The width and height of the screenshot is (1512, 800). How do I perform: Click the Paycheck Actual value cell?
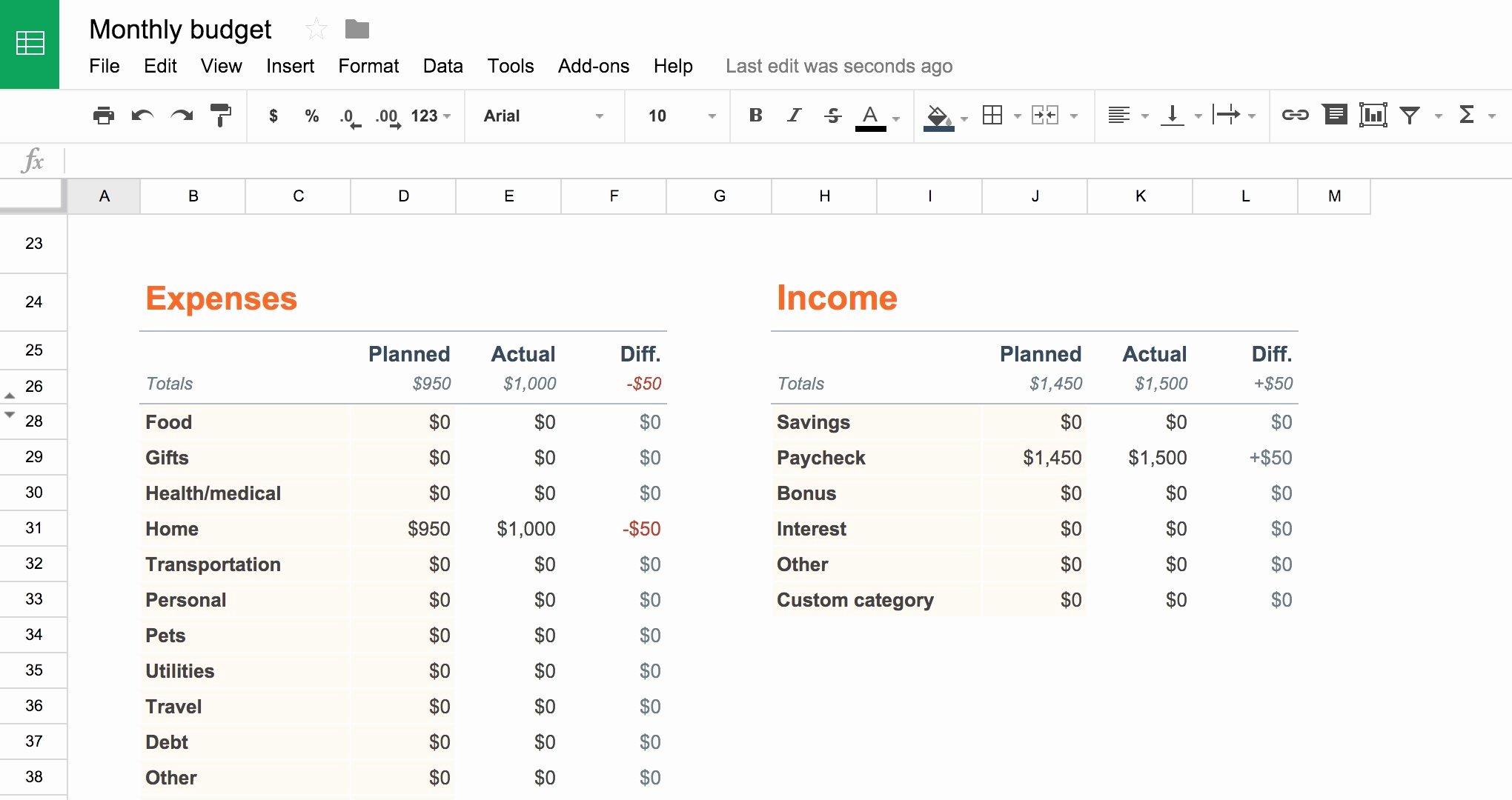(x=1150, y=457)
